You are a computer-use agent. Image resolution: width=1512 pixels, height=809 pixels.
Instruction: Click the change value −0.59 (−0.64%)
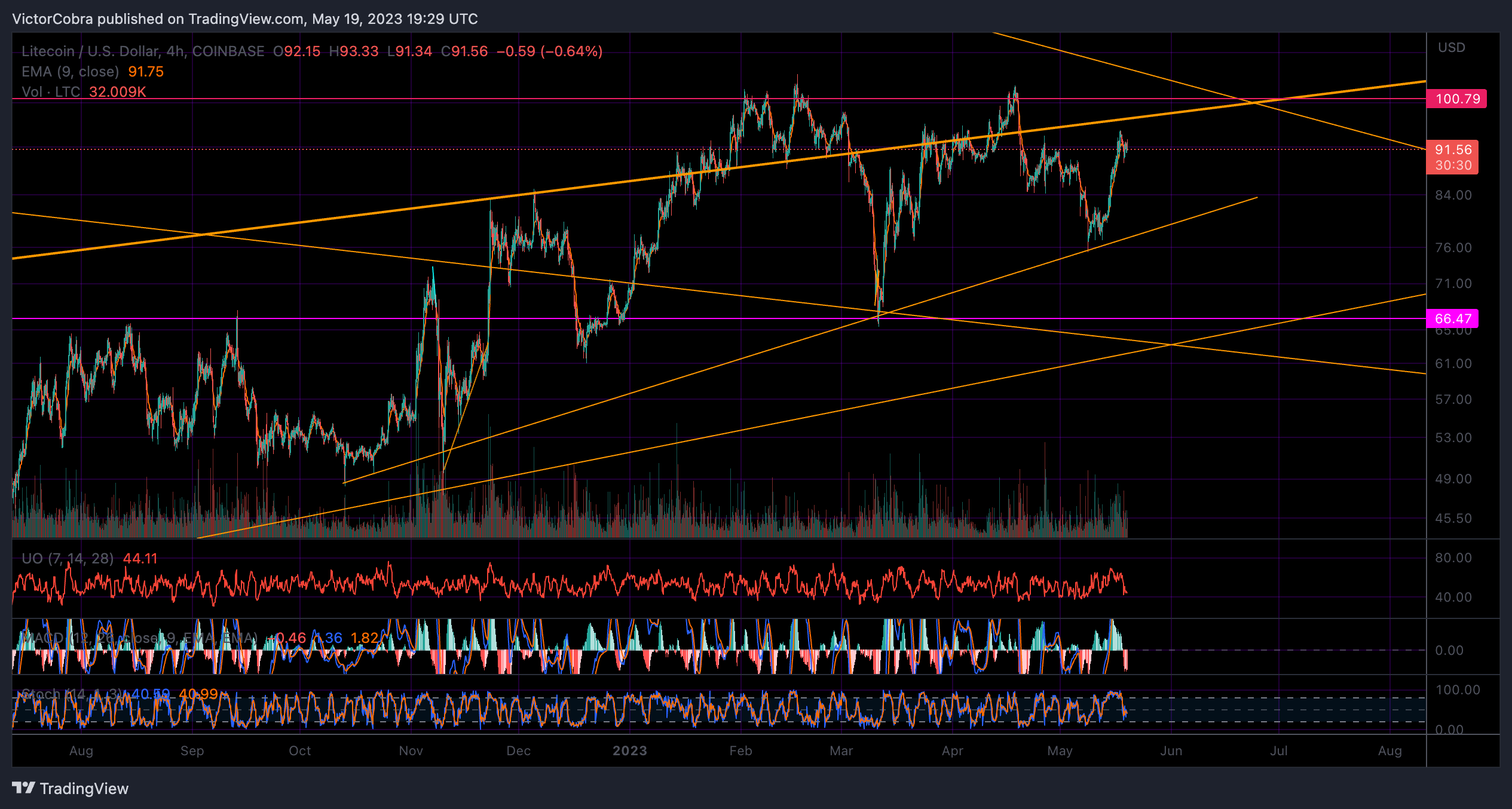tap(549, 51)
